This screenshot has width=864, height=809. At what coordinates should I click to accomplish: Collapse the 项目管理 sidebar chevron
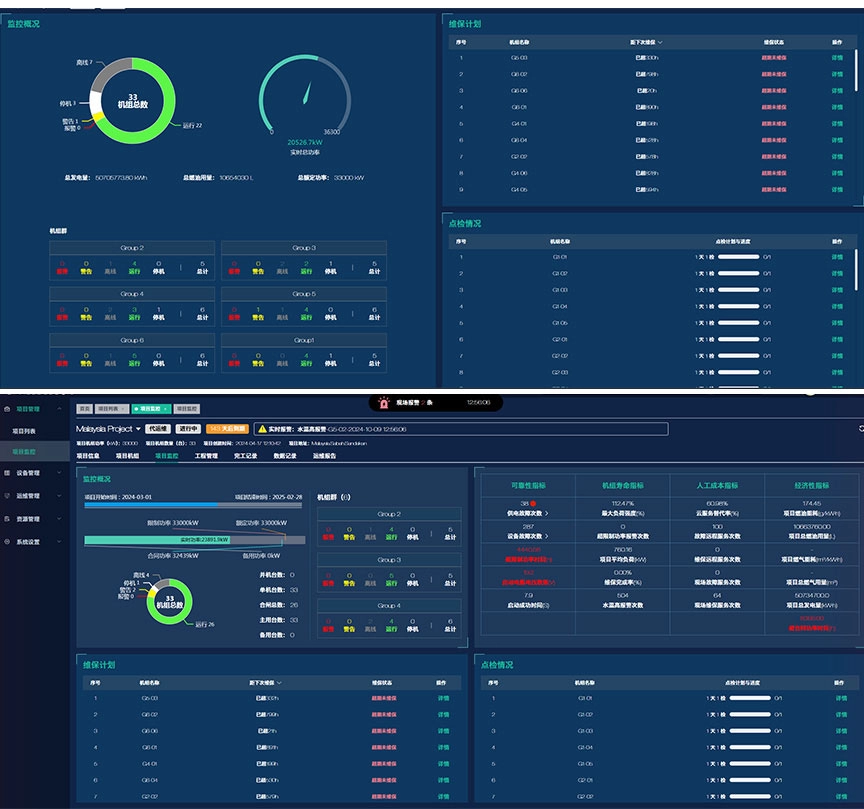pyautogui.click(x=59, y=409)
